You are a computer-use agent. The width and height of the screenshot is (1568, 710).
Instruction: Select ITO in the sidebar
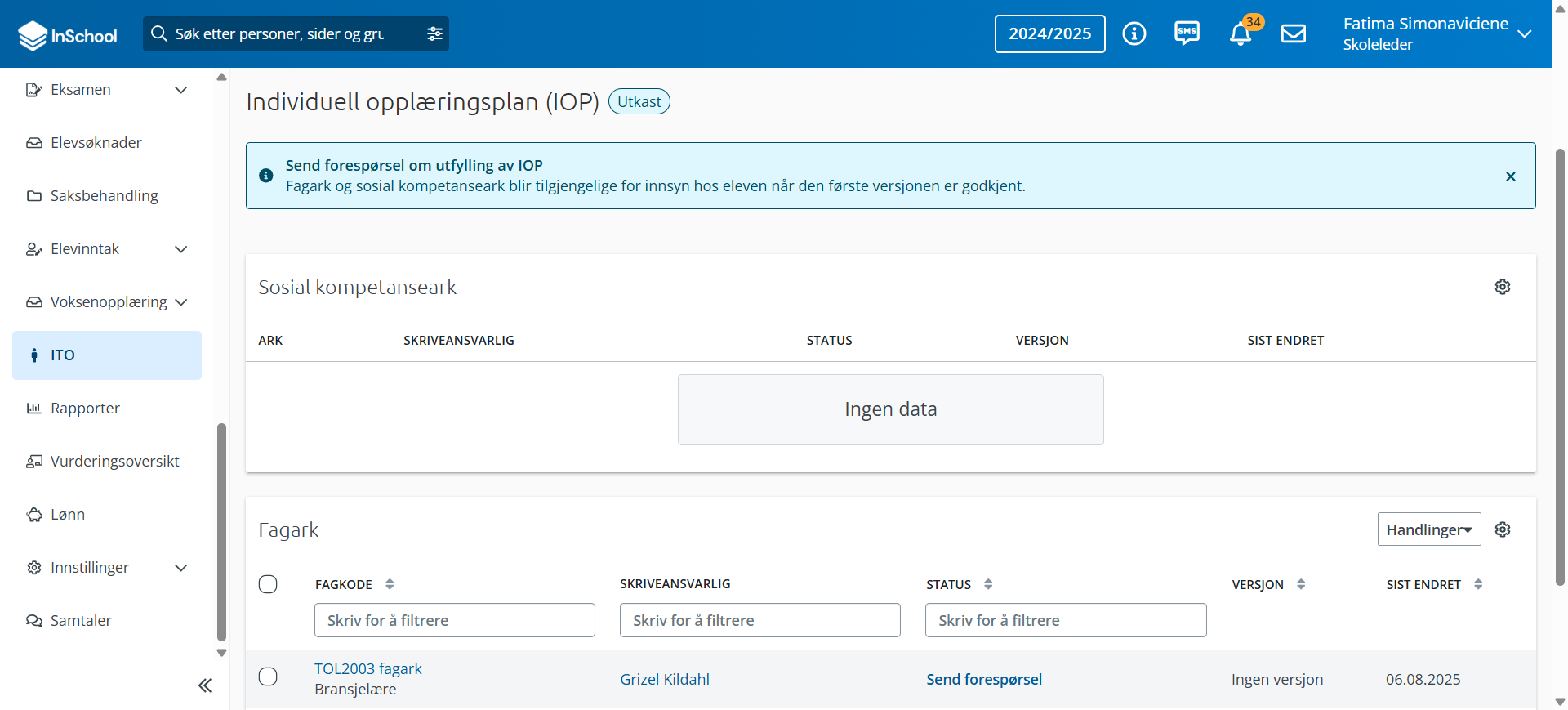click(107, 355)
